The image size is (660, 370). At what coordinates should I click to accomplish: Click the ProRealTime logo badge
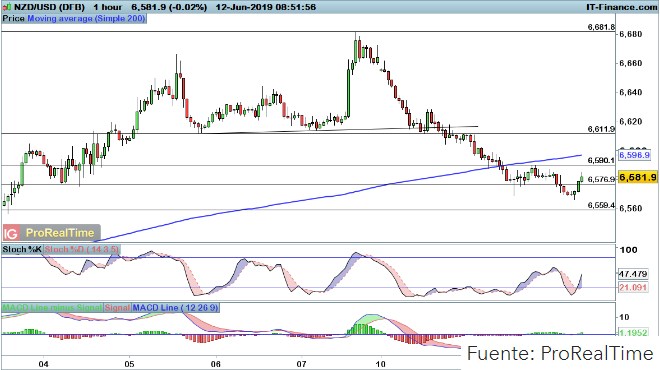[60, 232]
